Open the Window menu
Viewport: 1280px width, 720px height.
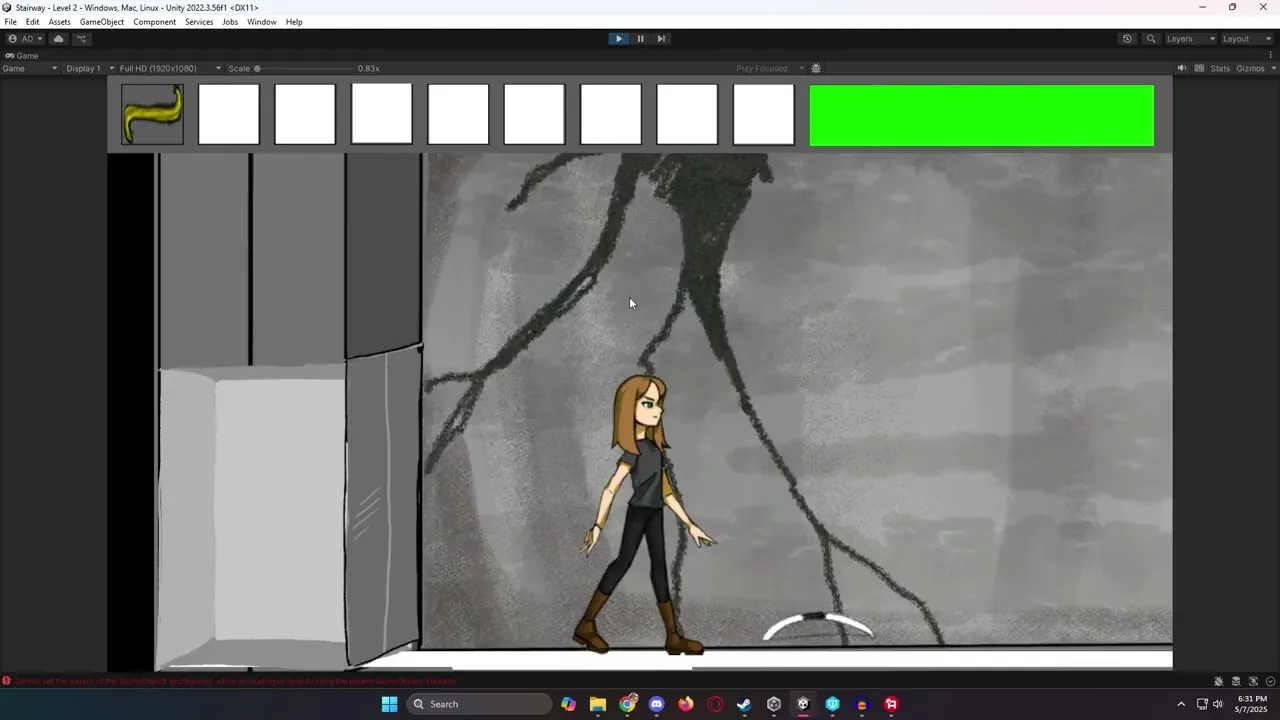262,22
